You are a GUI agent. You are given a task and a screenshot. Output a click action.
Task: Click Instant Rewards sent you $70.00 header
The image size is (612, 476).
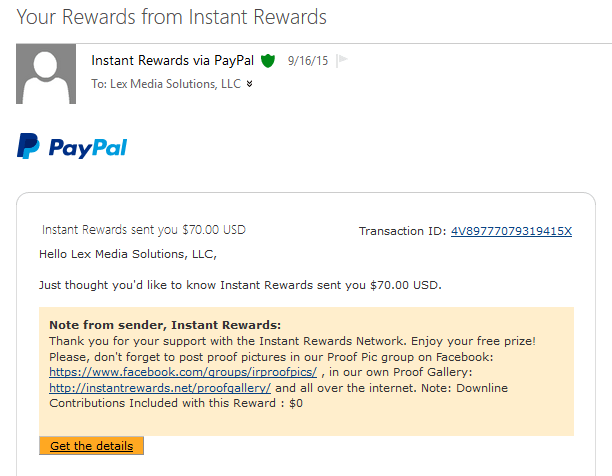[x=144, y=230]
